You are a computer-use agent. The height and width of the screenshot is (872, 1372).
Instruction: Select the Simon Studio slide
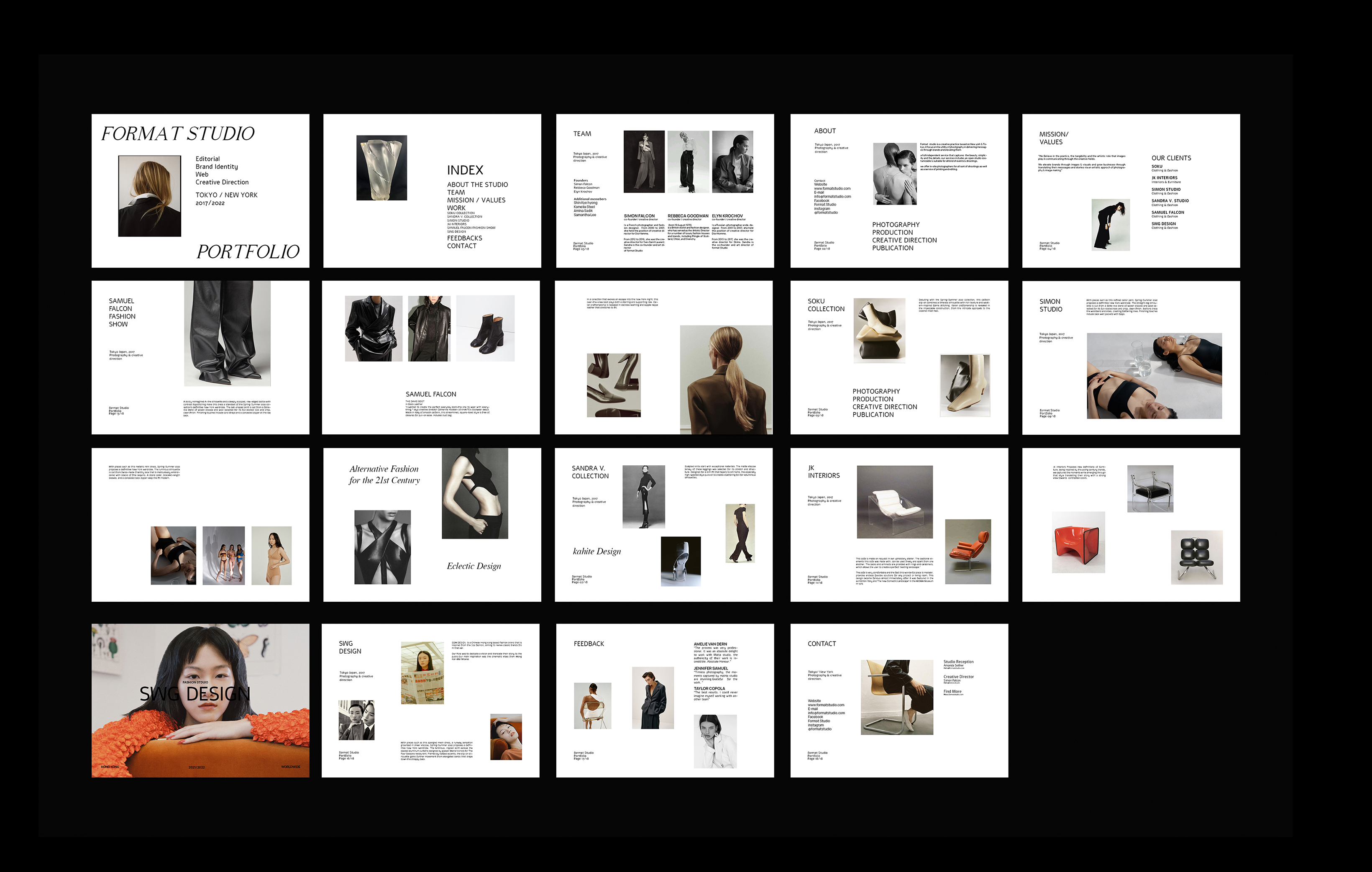[1130, 357]
